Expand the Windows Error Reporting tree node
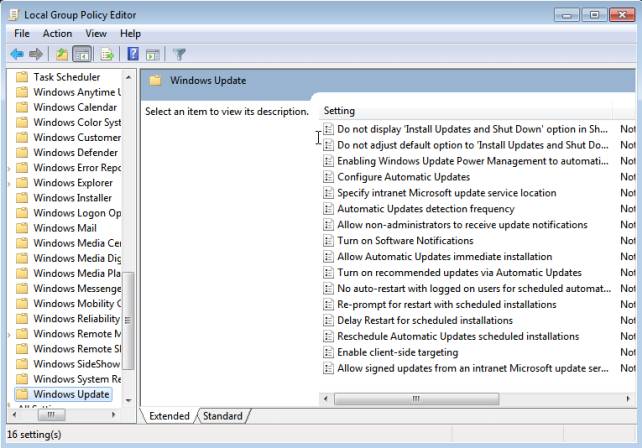This screenshot has width=642, height=448. point(9,168)
